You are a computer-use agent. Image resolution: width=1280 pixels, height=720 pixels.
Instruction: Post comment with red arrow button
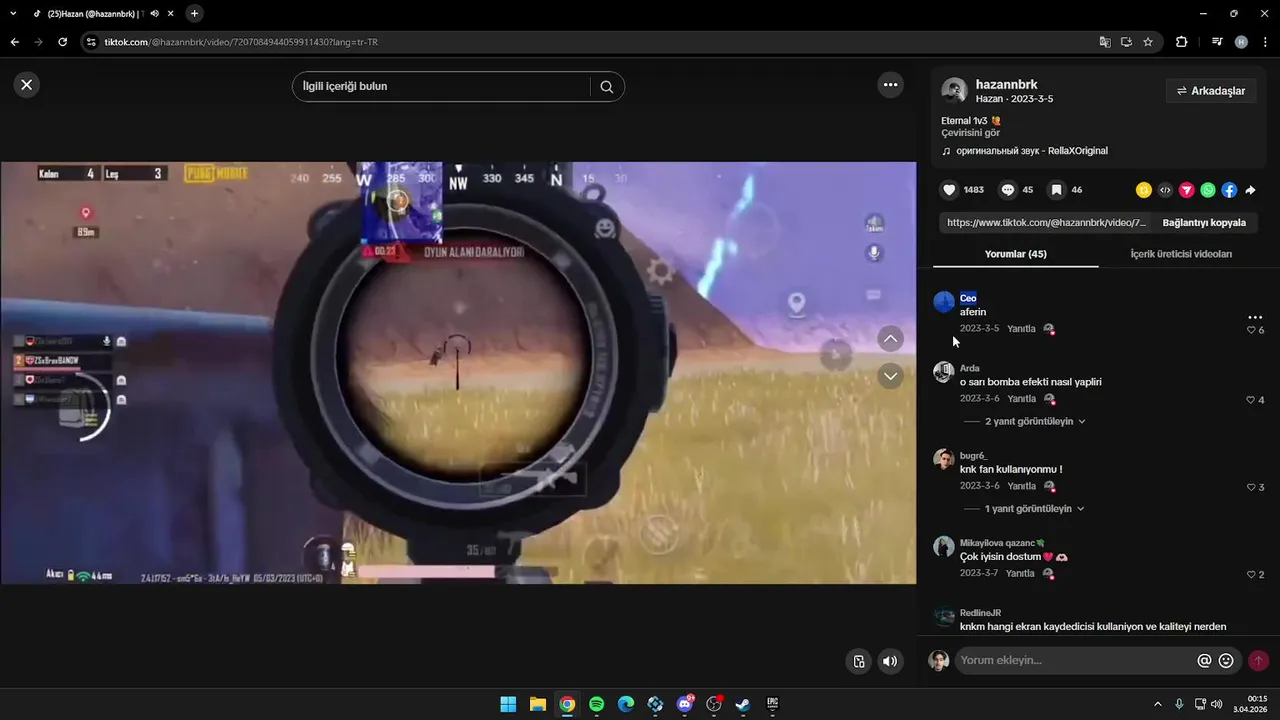pos(1258,661)
